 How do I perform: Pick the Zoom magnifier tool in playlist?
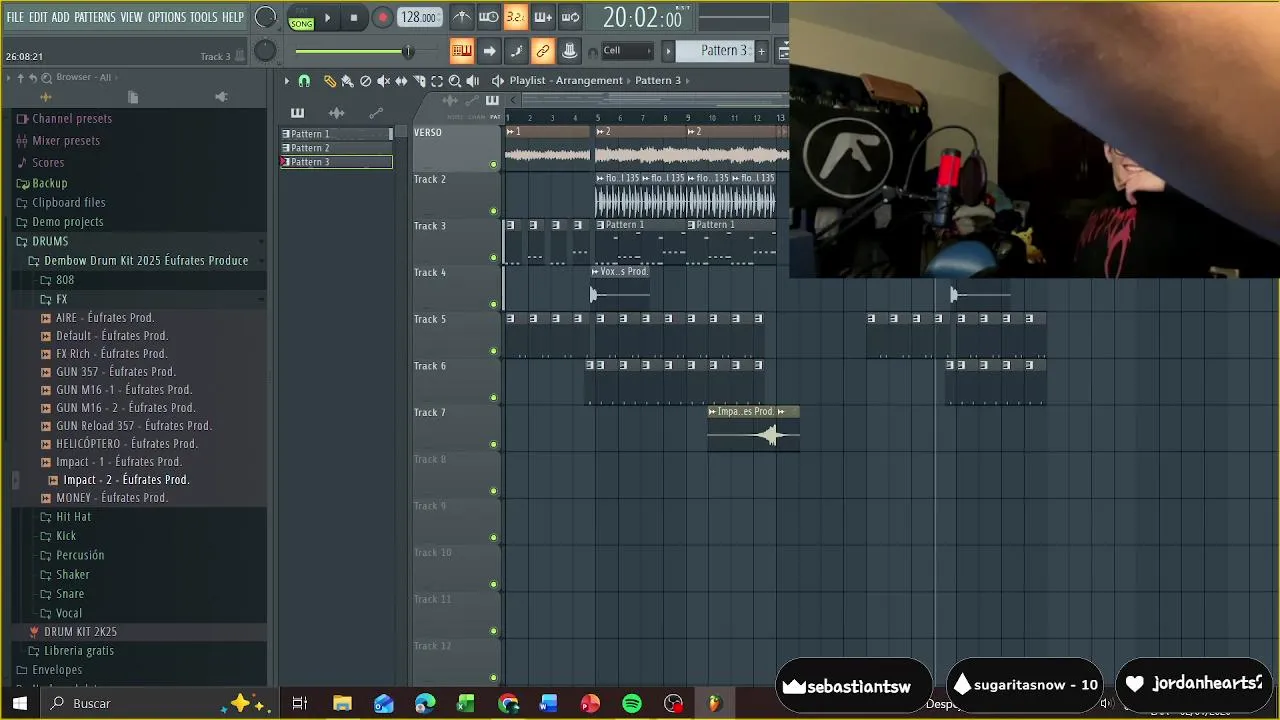click(455, 81)
